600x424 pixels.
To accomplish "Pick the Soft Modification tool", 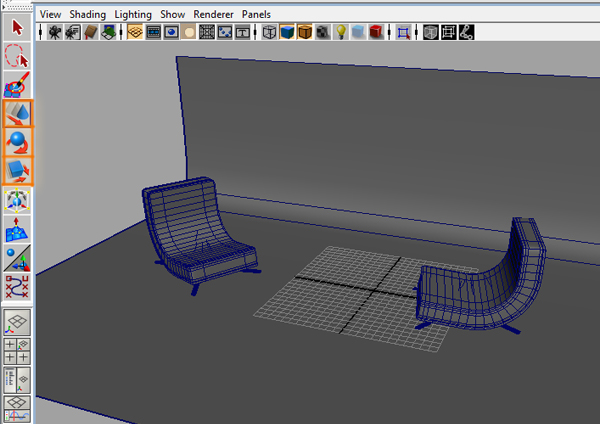I will click(18, 230).
